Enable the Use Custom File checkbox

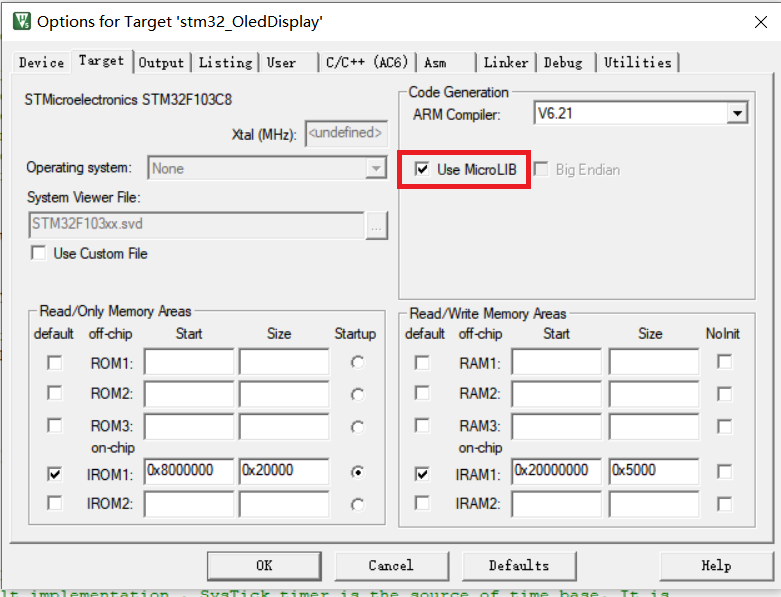click(x=38, y=253)
